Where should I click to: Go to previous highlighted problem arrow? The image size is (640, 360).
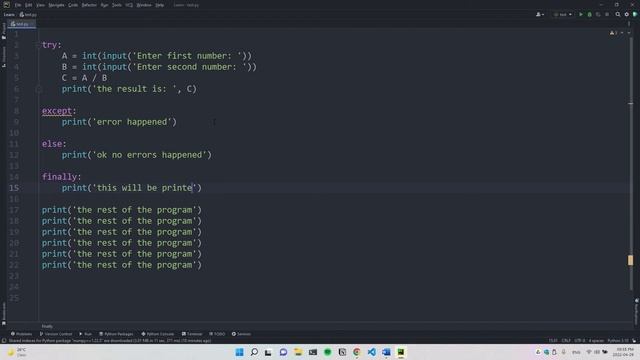point(622,33)
